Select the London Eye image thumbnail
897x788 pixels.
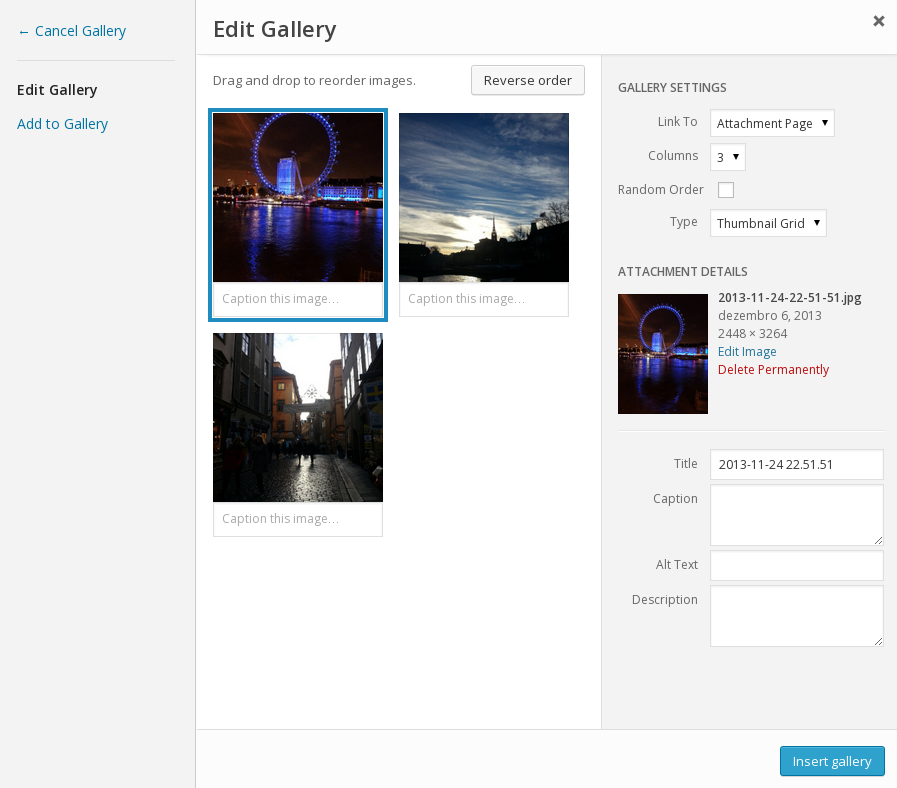click(x=297, y=197)
